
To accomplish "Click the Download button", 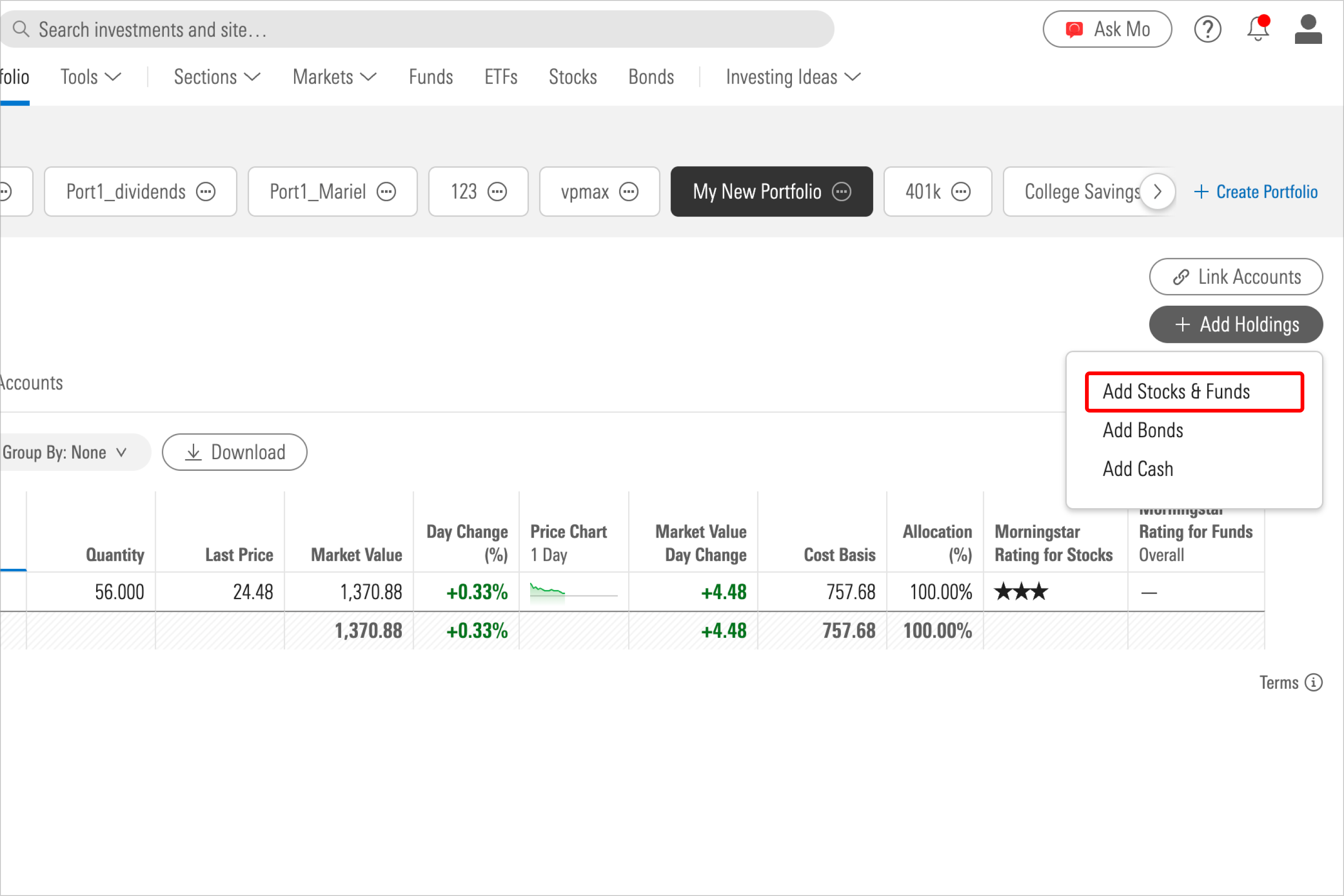I will (234, 452).
